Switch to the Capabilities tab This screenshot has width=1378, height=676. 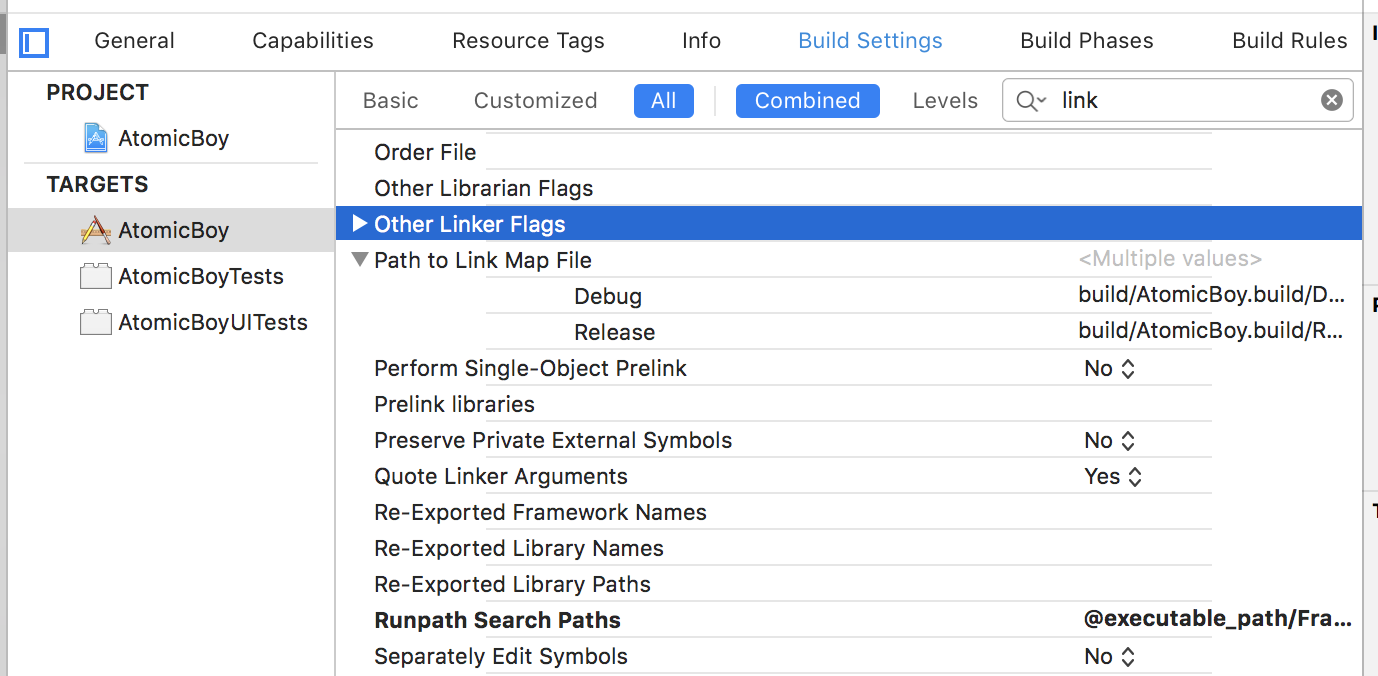(x=313, y=41)
